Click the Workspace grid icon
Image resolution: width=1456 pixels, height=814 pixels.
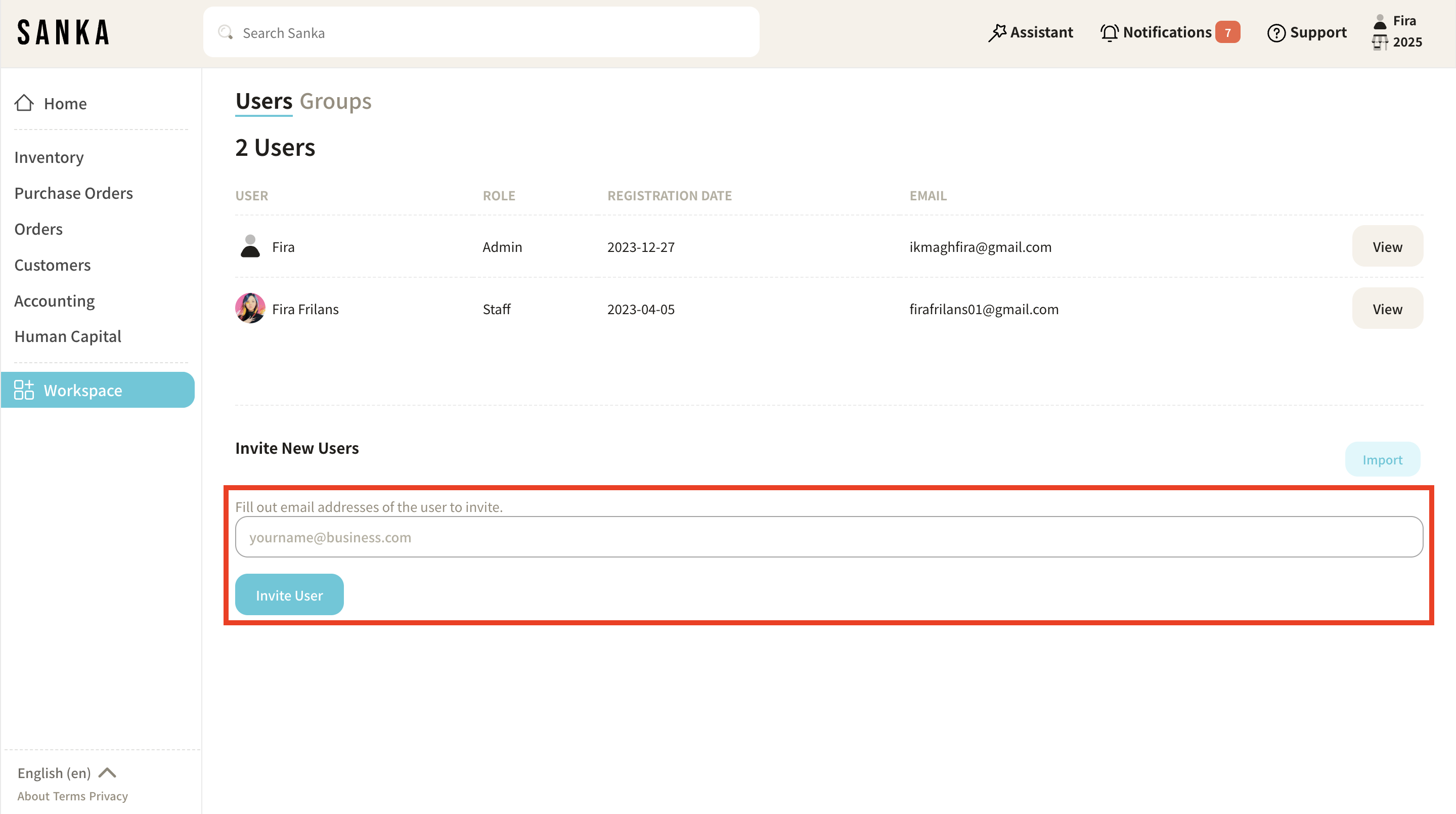click(24, 390)
